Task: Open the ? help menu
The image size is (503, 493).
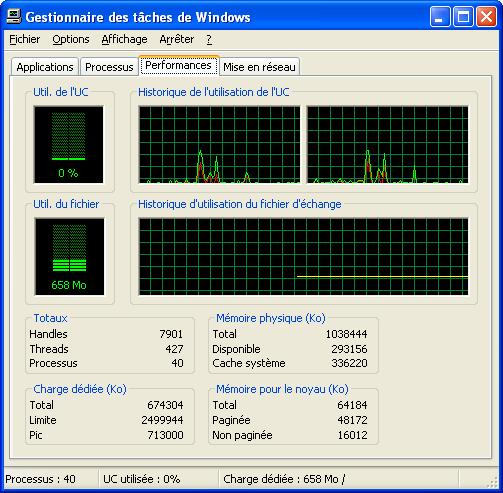Action: [x=209, y=39]
